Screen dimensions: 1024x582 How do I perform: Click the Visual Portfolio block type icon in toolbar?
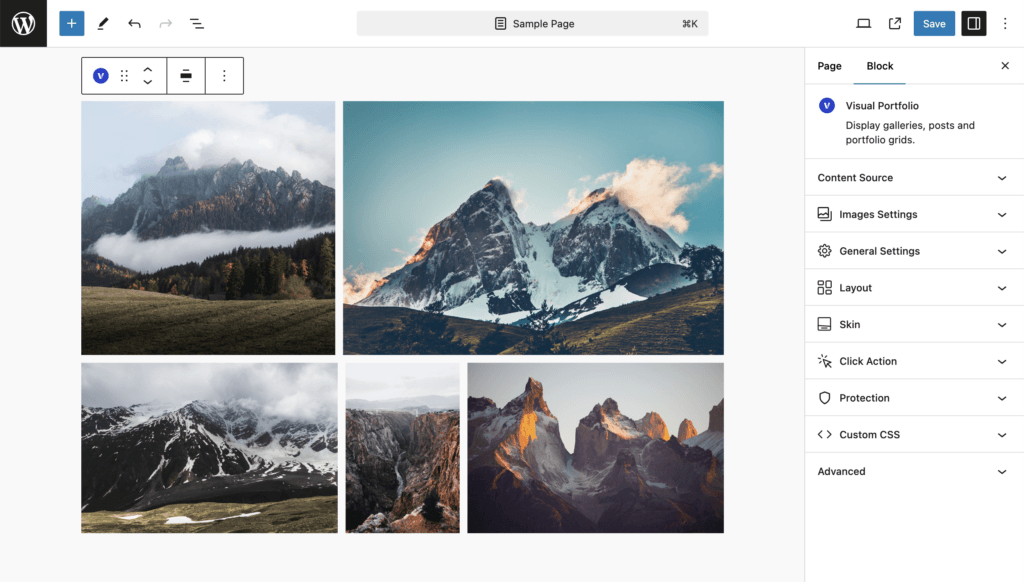(101, 76)
